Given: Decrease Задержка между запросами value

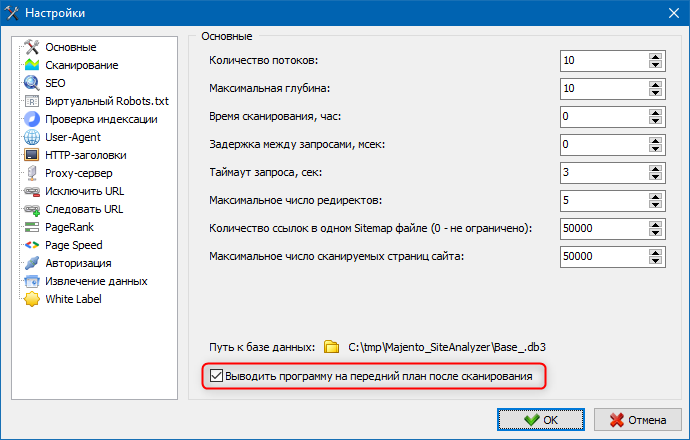Looking at the screenshot, I should [x=655, y=149].
